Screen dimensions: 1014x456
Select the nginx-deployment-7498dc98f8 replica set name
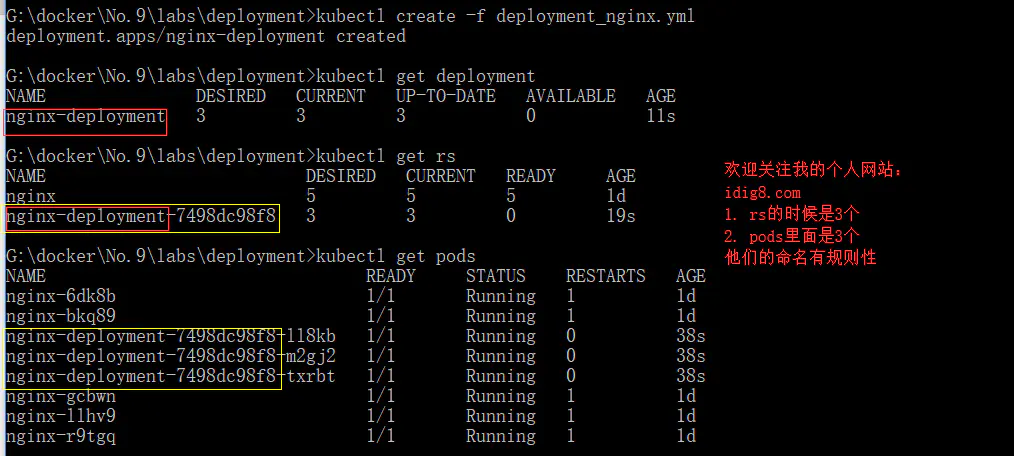(x=141, y=216)
